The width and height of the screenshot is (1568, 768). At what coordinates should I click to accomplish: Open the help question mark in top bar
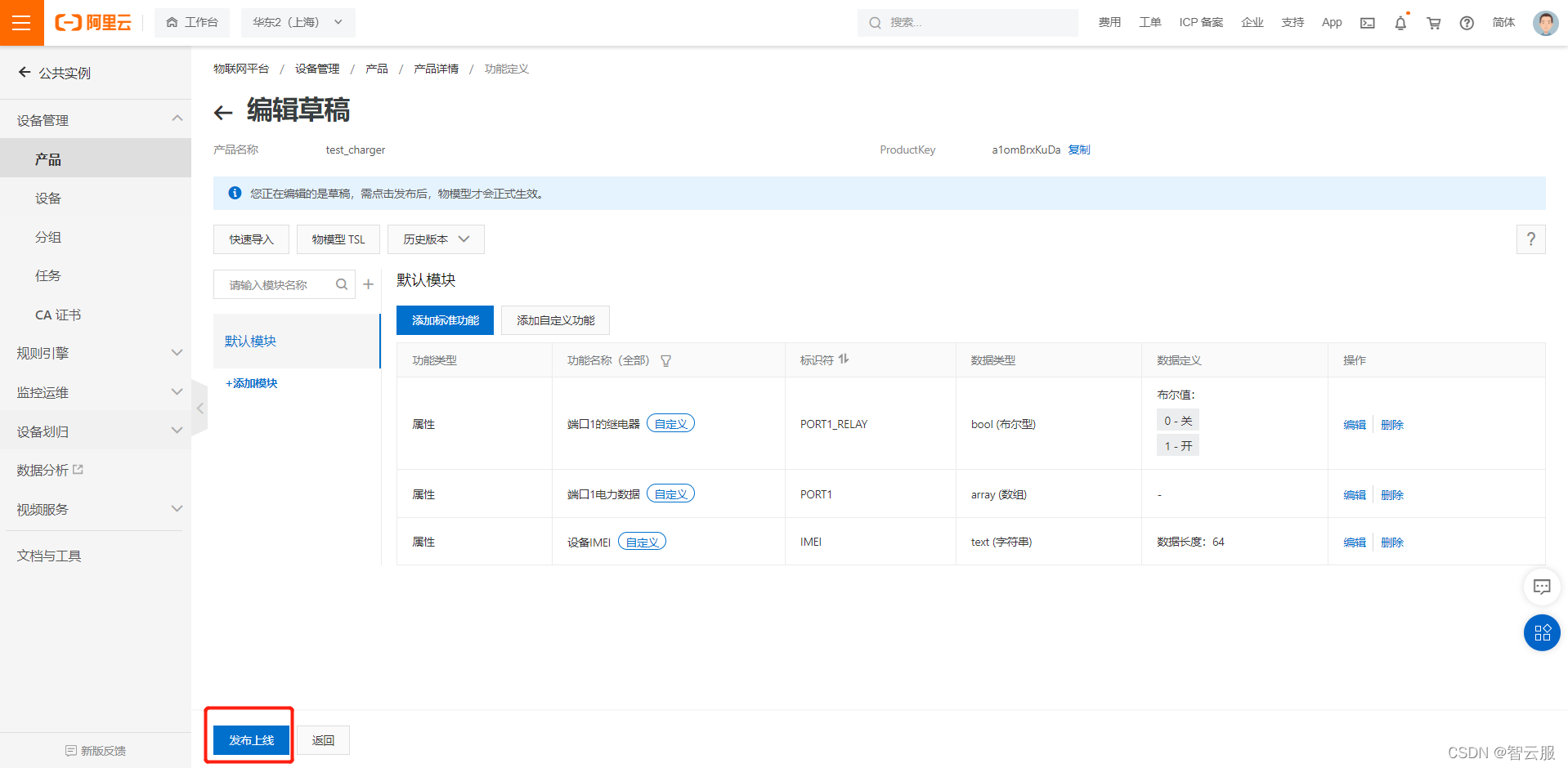click(x=1467, y=23)
